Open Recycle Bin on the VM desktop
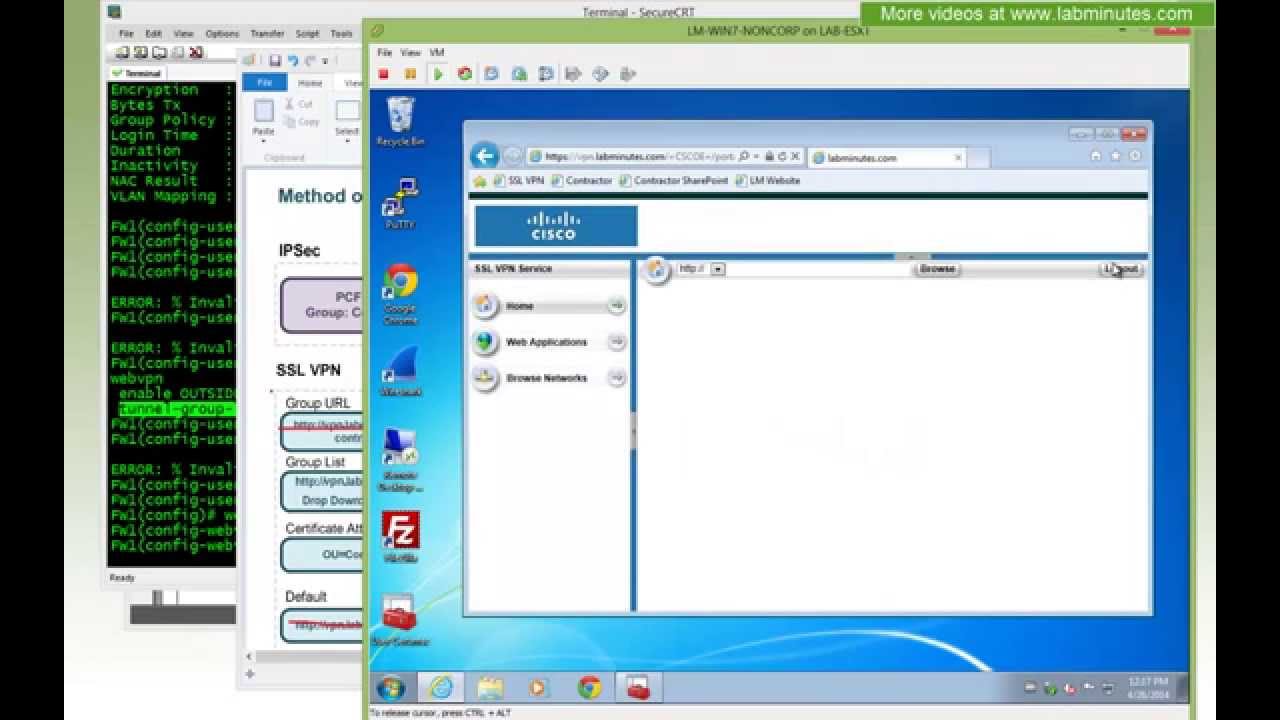The width and height of the screenshot is (1280, 720). click(x=400, y=121)
